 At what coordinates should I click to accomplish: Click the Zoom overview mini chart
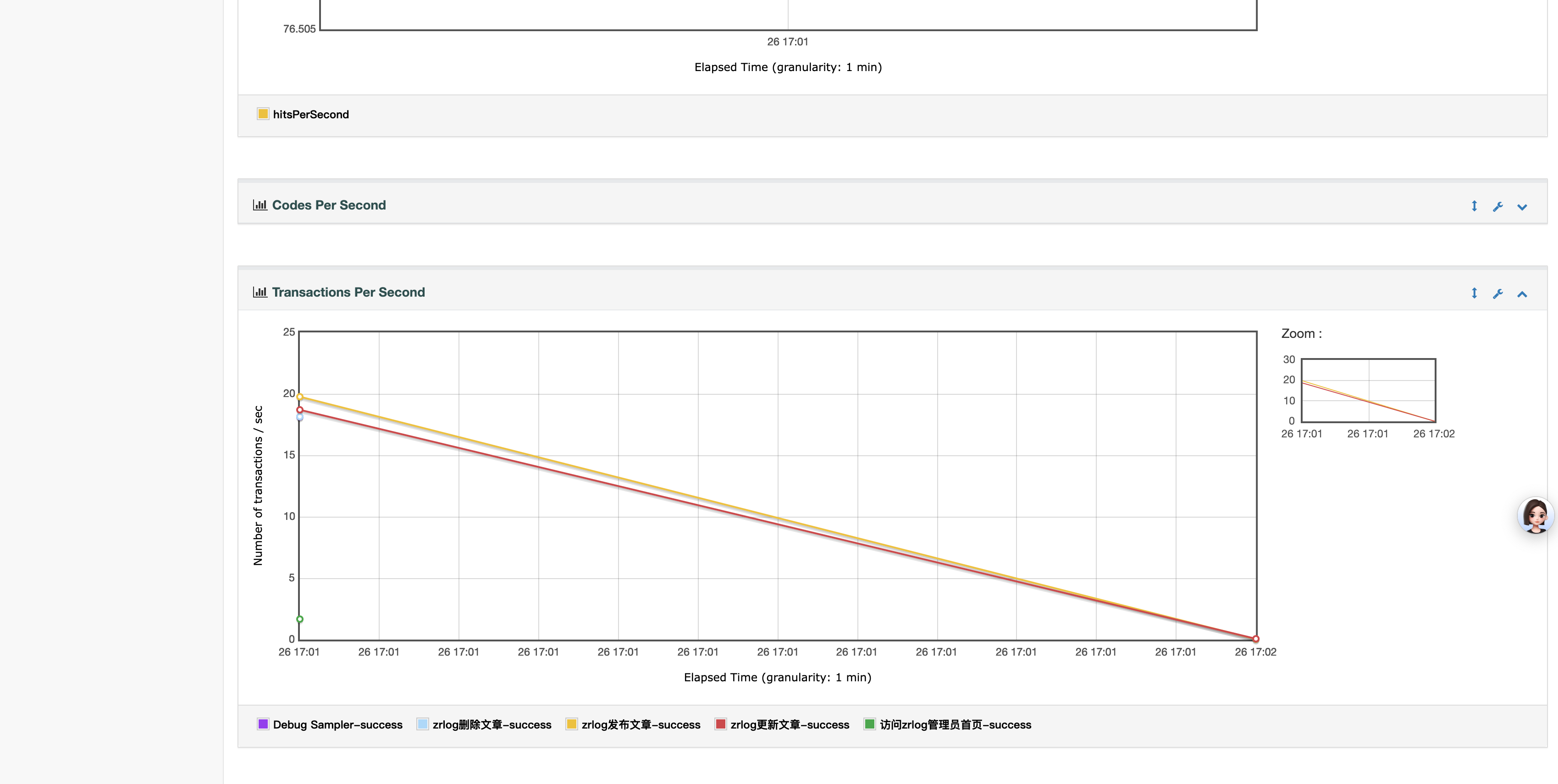coord(1368,390)
